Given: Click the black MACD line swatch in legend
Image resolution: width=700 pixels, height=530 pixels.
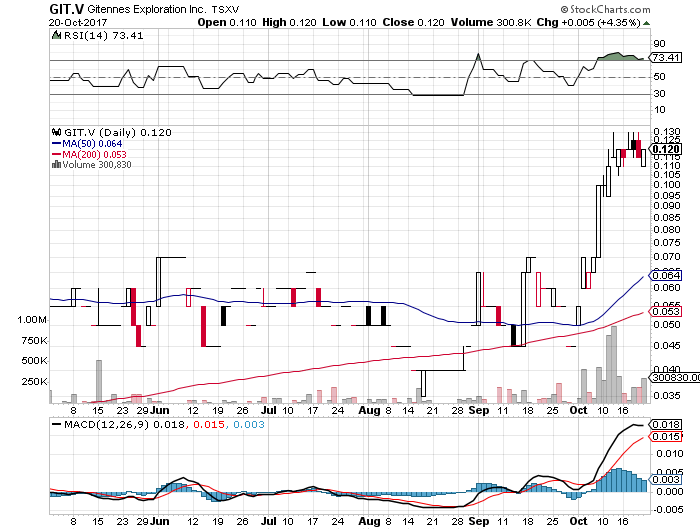Looking at the screenshot, I should (56, 424).
